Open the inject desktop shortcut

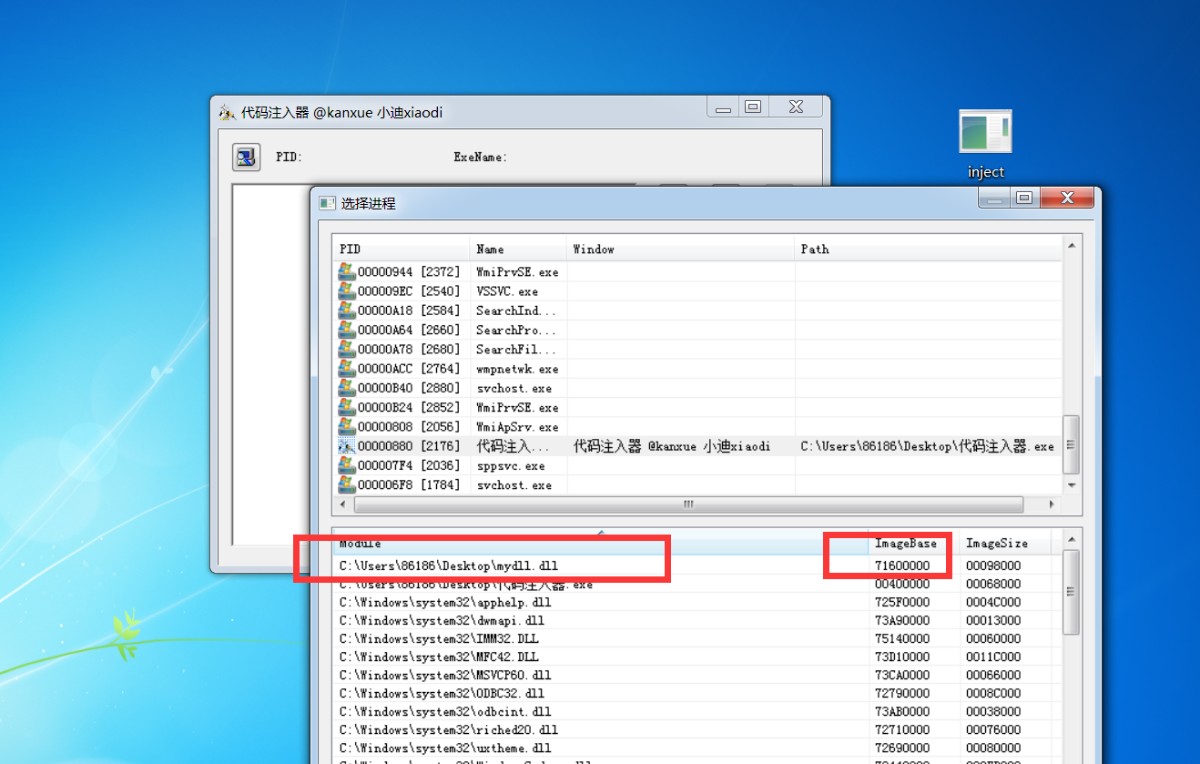click(985, 144)
